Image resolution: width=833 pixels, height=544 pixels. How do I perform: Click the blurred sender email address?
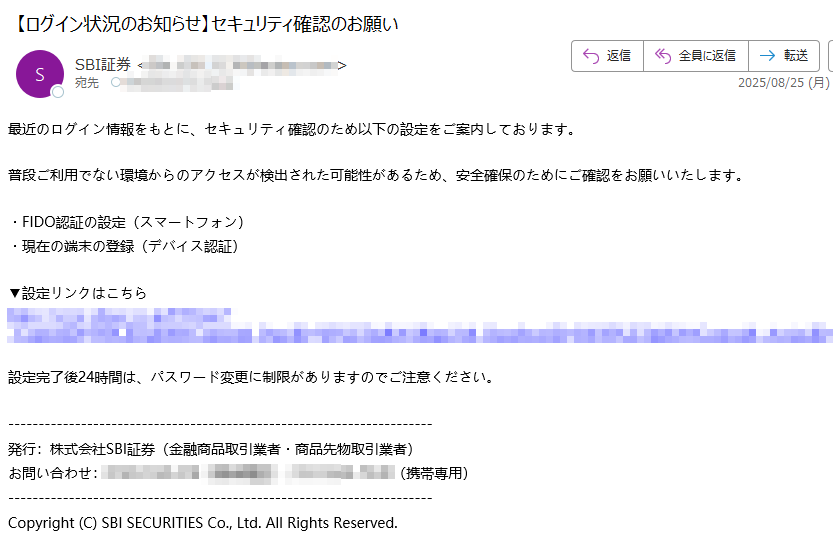pos(242,65)
